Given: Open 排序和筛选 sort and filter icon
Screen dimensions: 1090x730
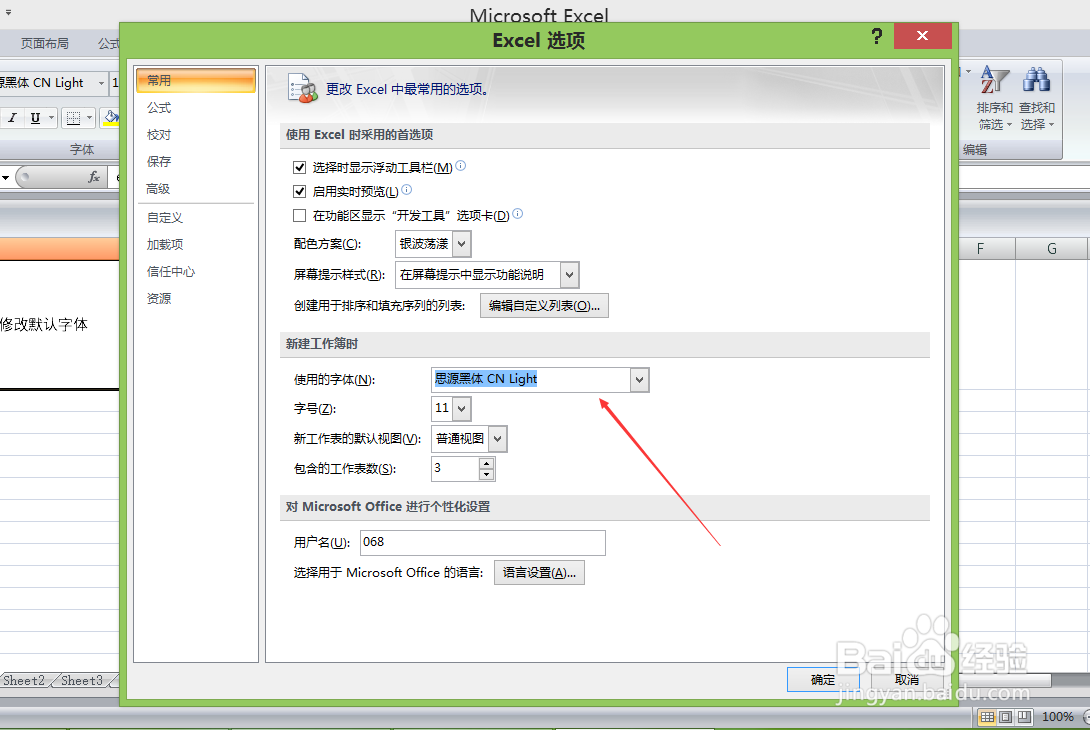Looking at the screenshot, I should point(994,97).
